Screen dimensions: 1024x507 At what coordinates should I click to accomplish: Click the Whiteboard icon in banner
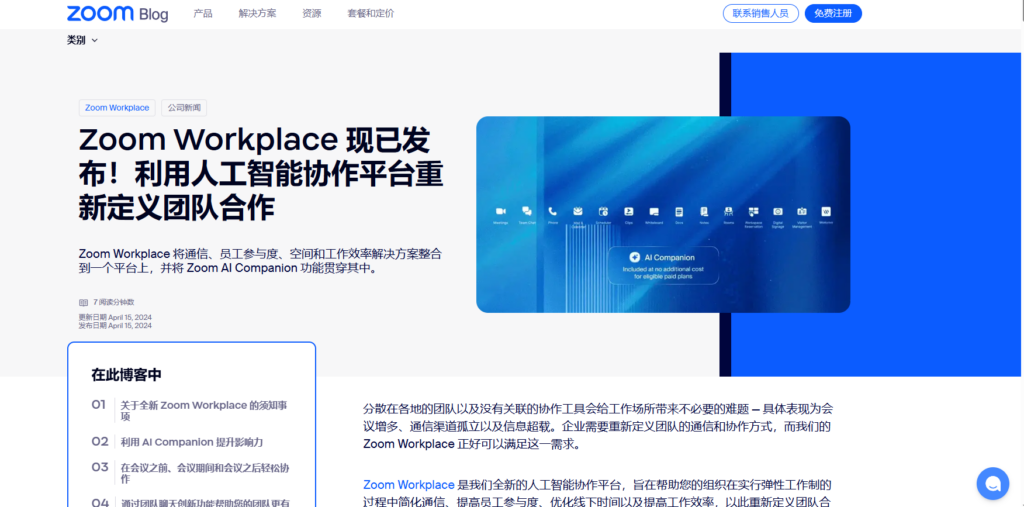point(654,212)
